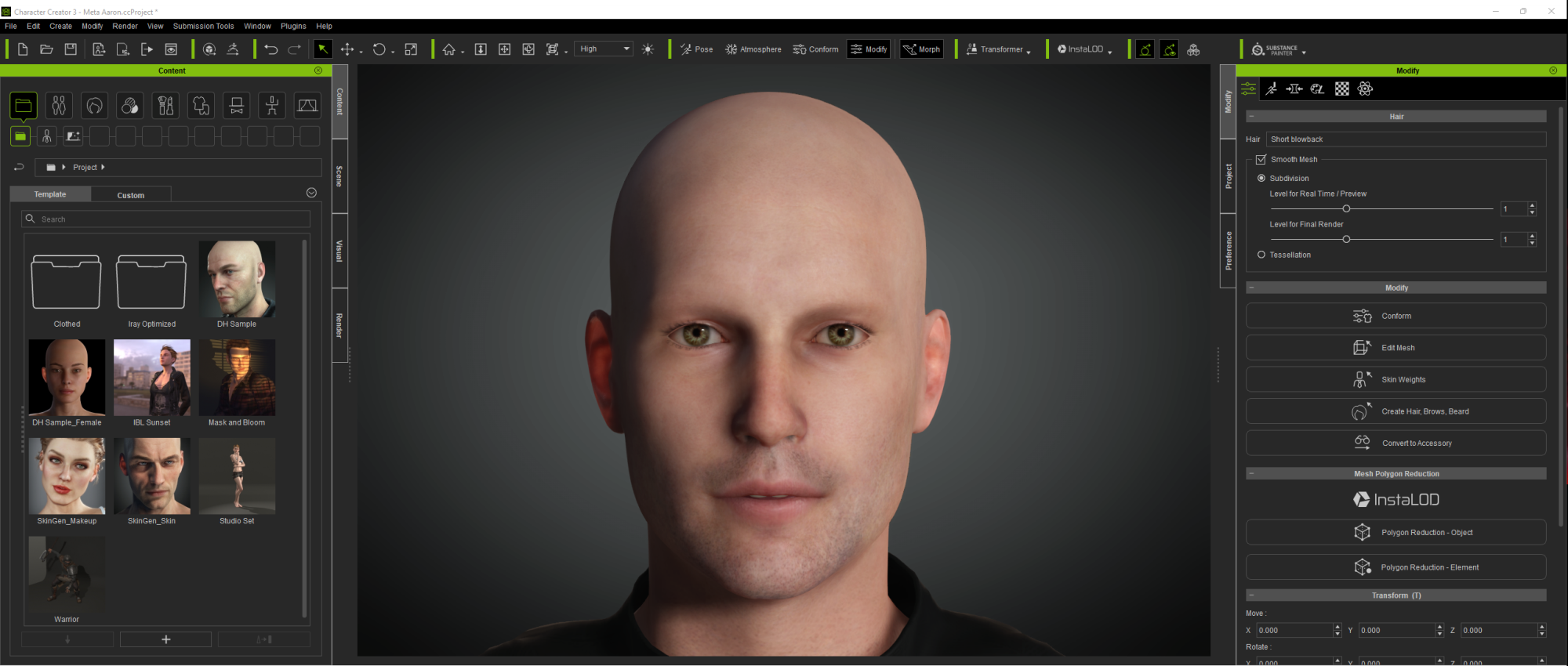
Task: Open the Hair category in Content
Action: coord(95,105)
